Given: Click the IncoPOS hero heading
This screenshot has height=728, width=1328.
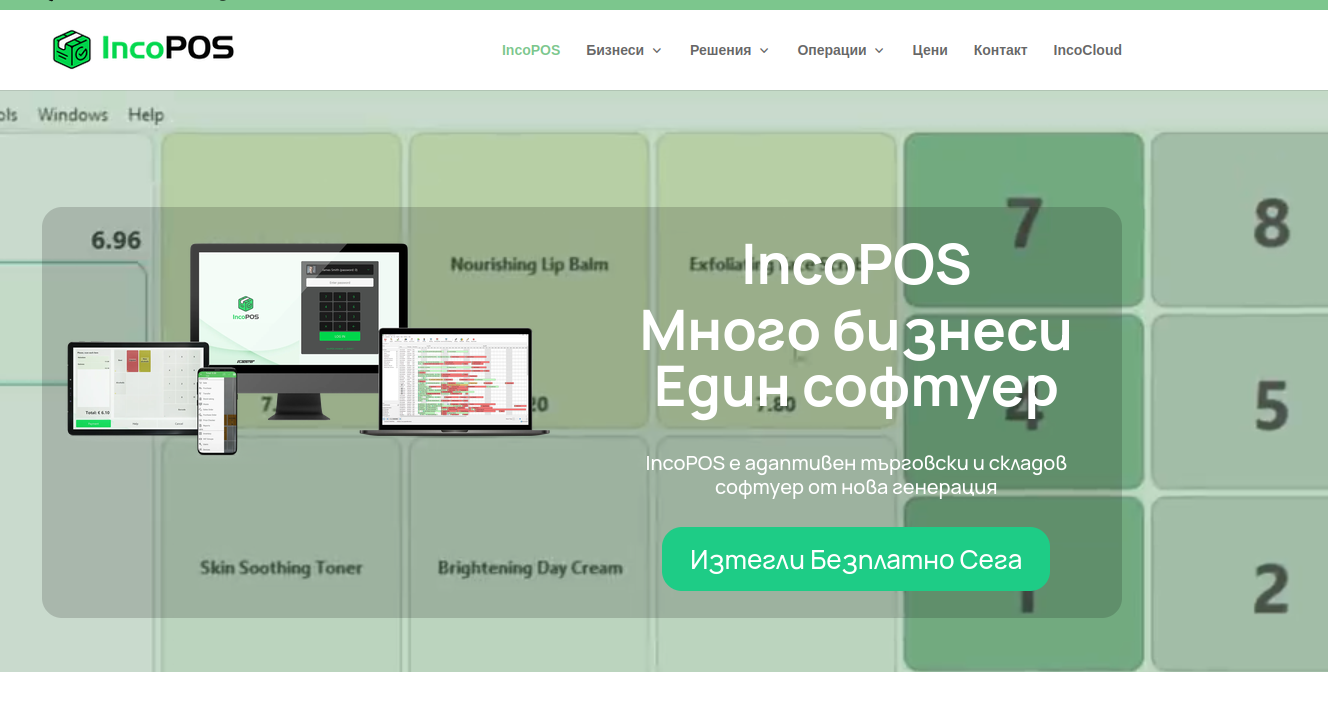Looking at the screenshot, I should point(856,265).
